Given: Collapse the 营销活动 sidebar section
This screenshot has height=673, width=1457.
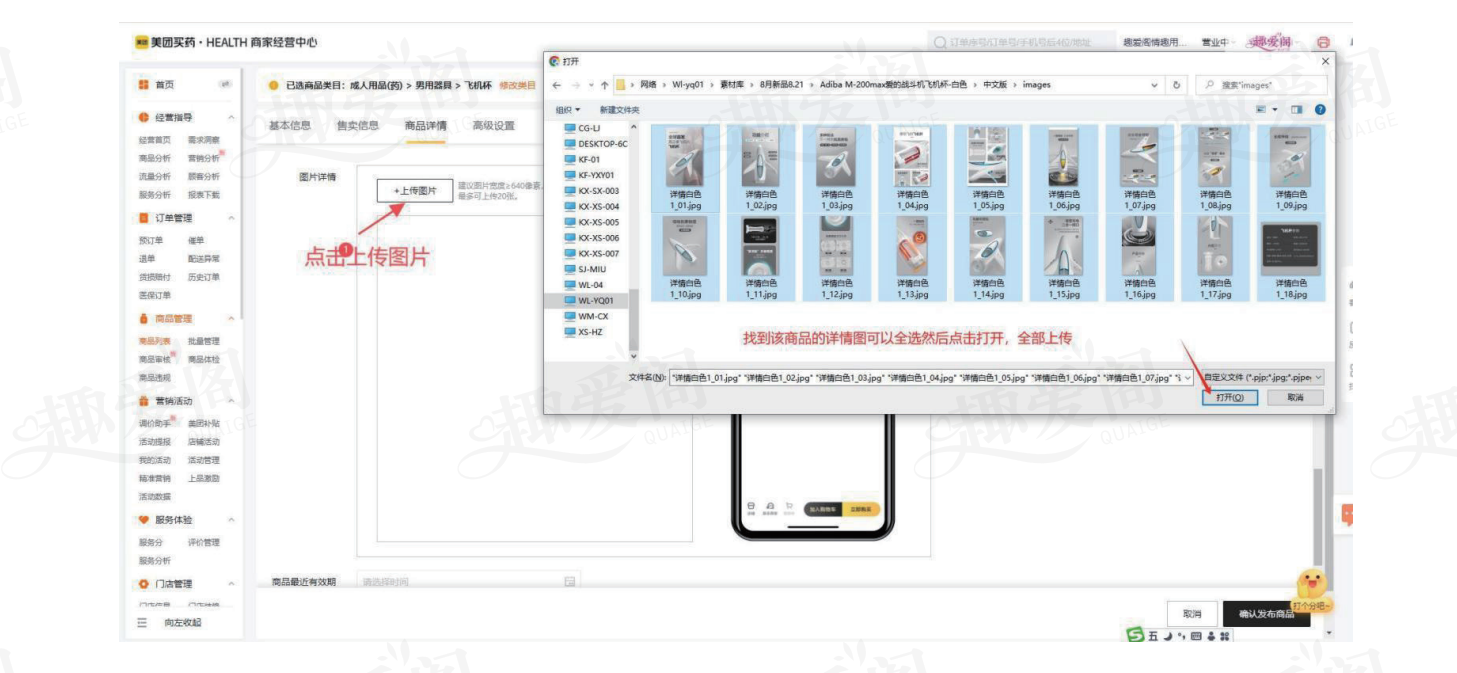Looking at the screenshot, I should (x=232, y=401).
